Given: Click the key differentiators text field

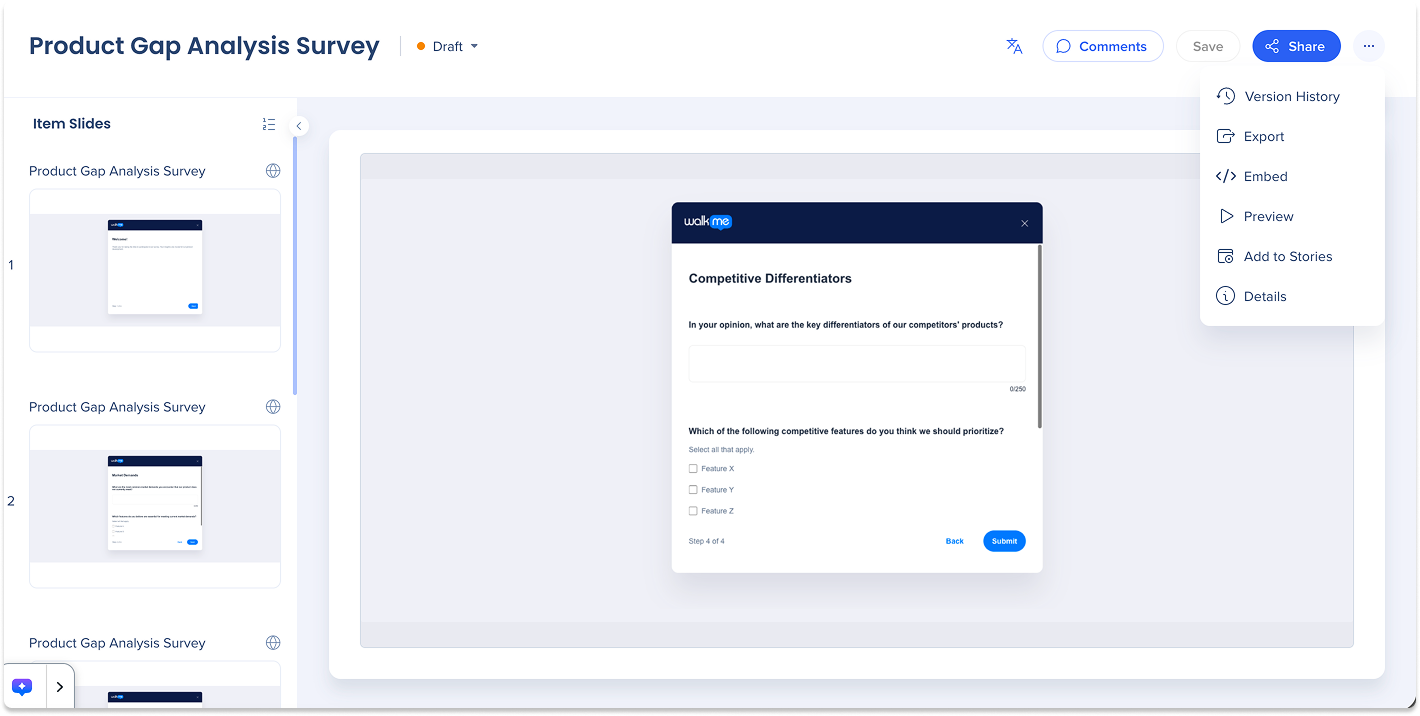Looking at the screenshot, I should click(856, 364).
